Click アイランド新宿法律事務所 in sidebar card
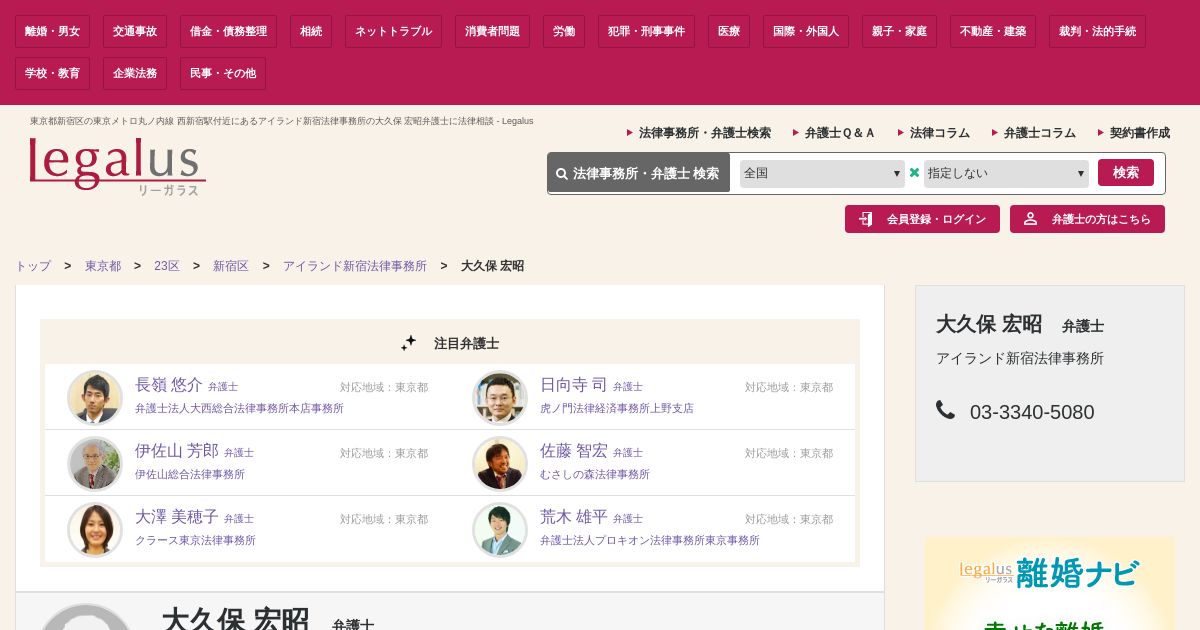The height and width of the screenshot is (630, 1200). tap(1020, 358)
